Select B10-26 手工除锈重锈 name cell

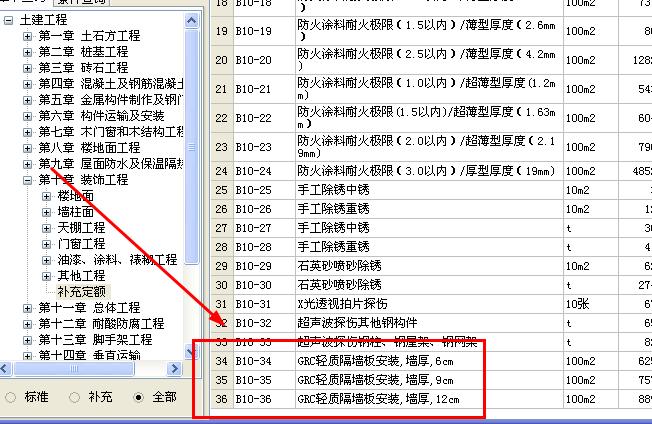(x=429, y=209)
